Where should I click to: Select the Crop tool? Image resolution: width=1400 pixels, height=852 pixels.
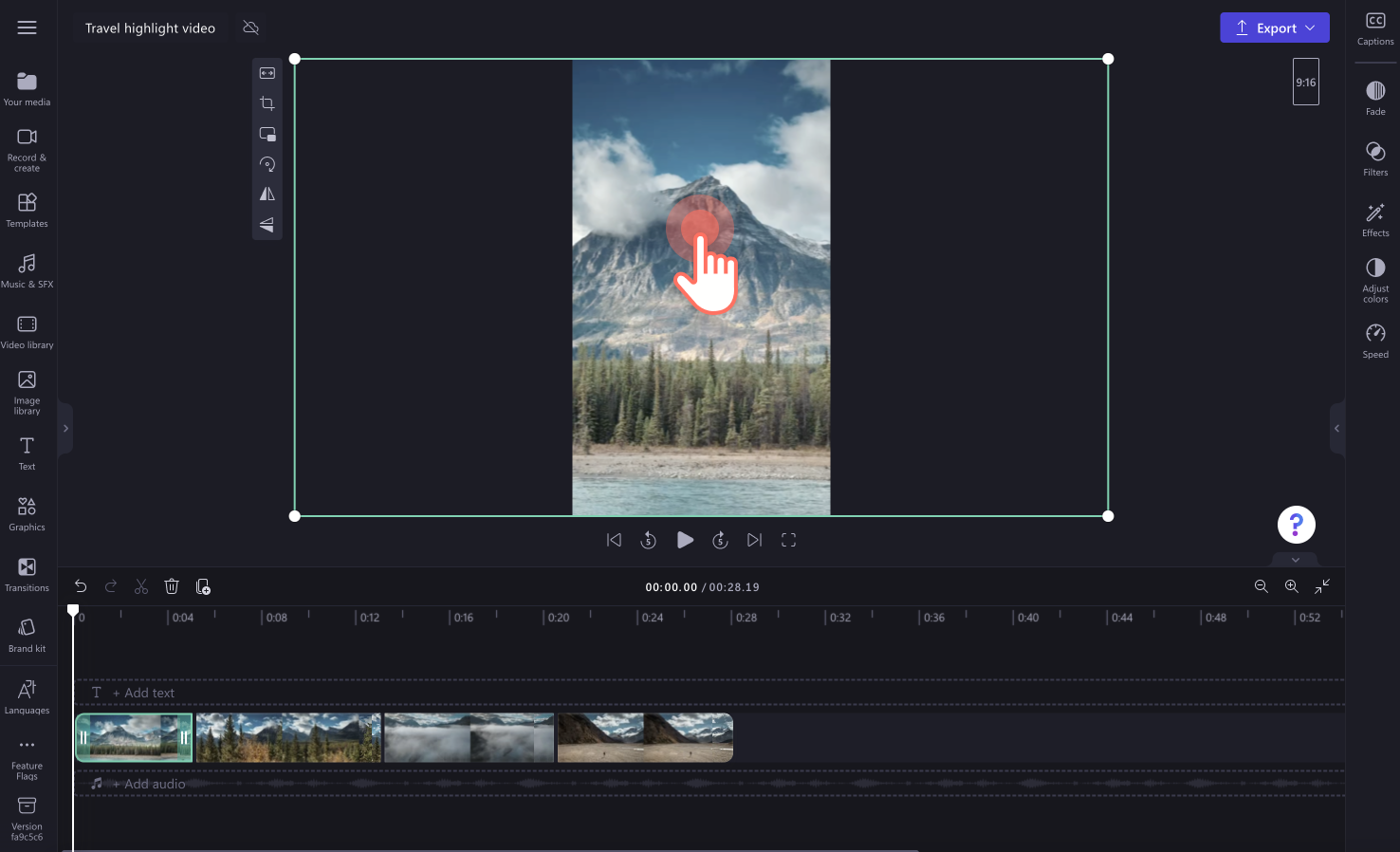[x=267, y=103]
